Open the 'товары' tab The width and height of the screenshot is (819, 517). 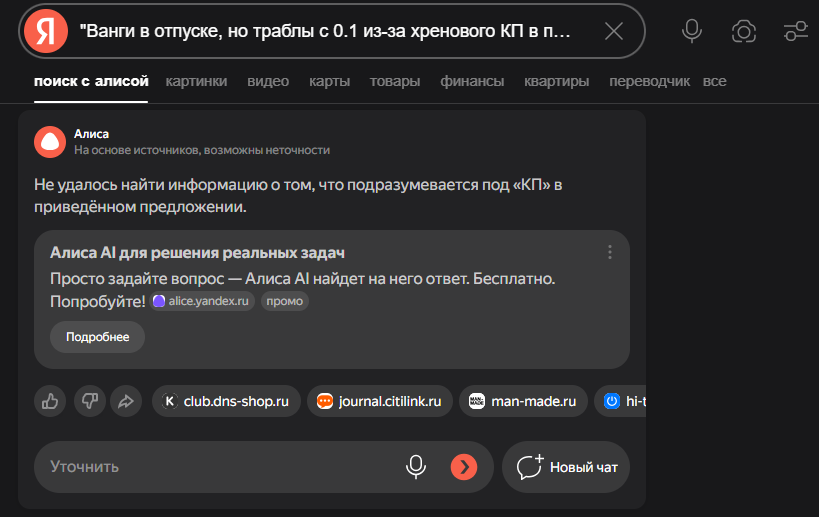click(x=395, y=81)
